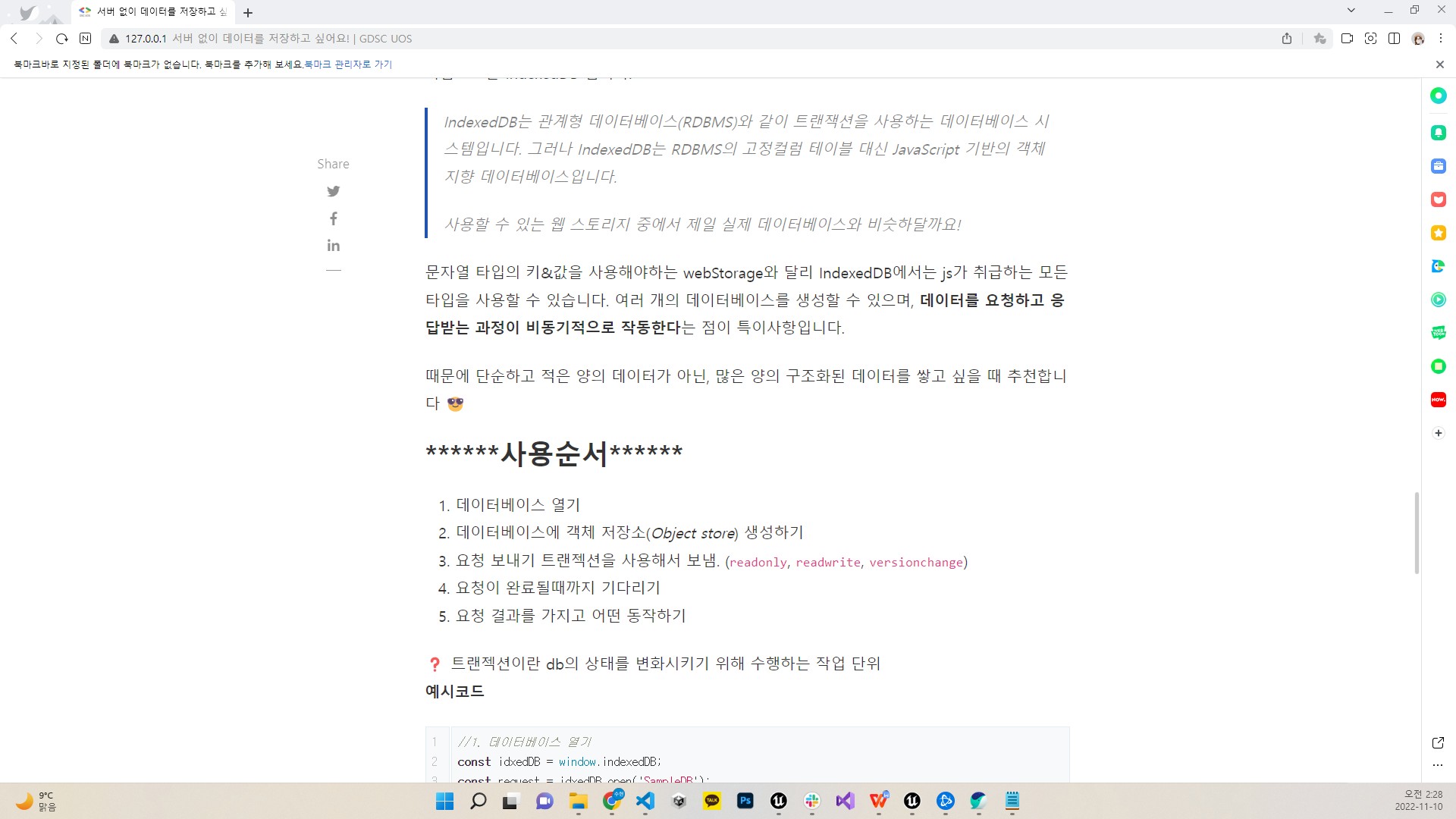Click the share page icon in address bar
This screenshot has width=1456, height=819.
click(x=1287, y=39)
